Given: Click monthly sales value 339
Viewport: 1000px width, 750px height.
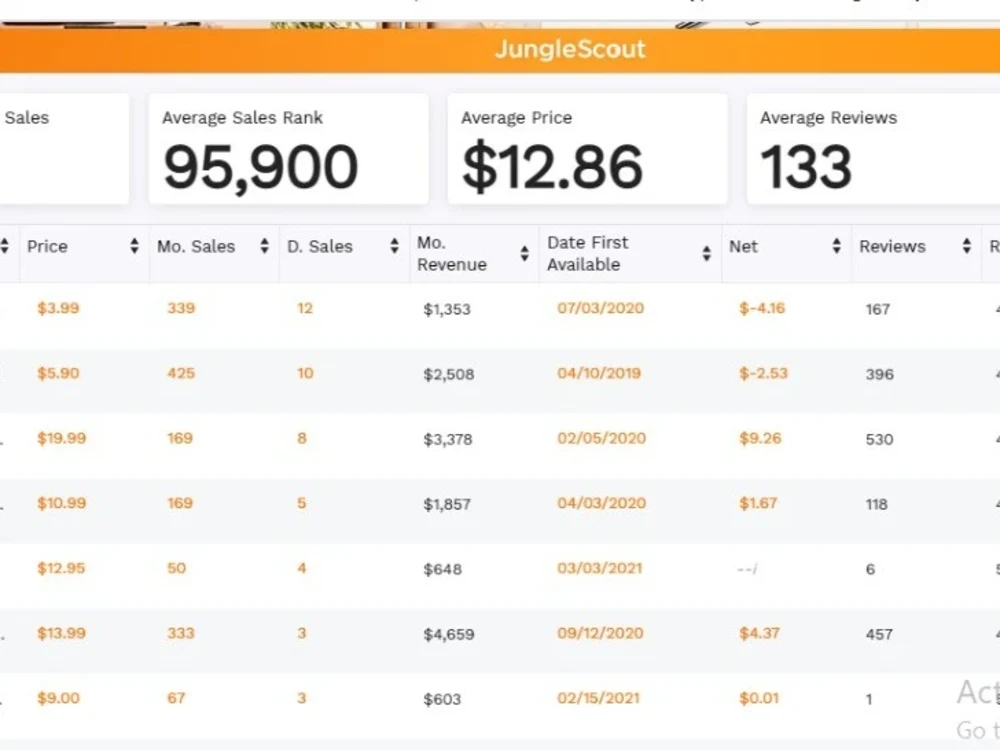Looking at the screenshot, I should (x=181, y=308).
